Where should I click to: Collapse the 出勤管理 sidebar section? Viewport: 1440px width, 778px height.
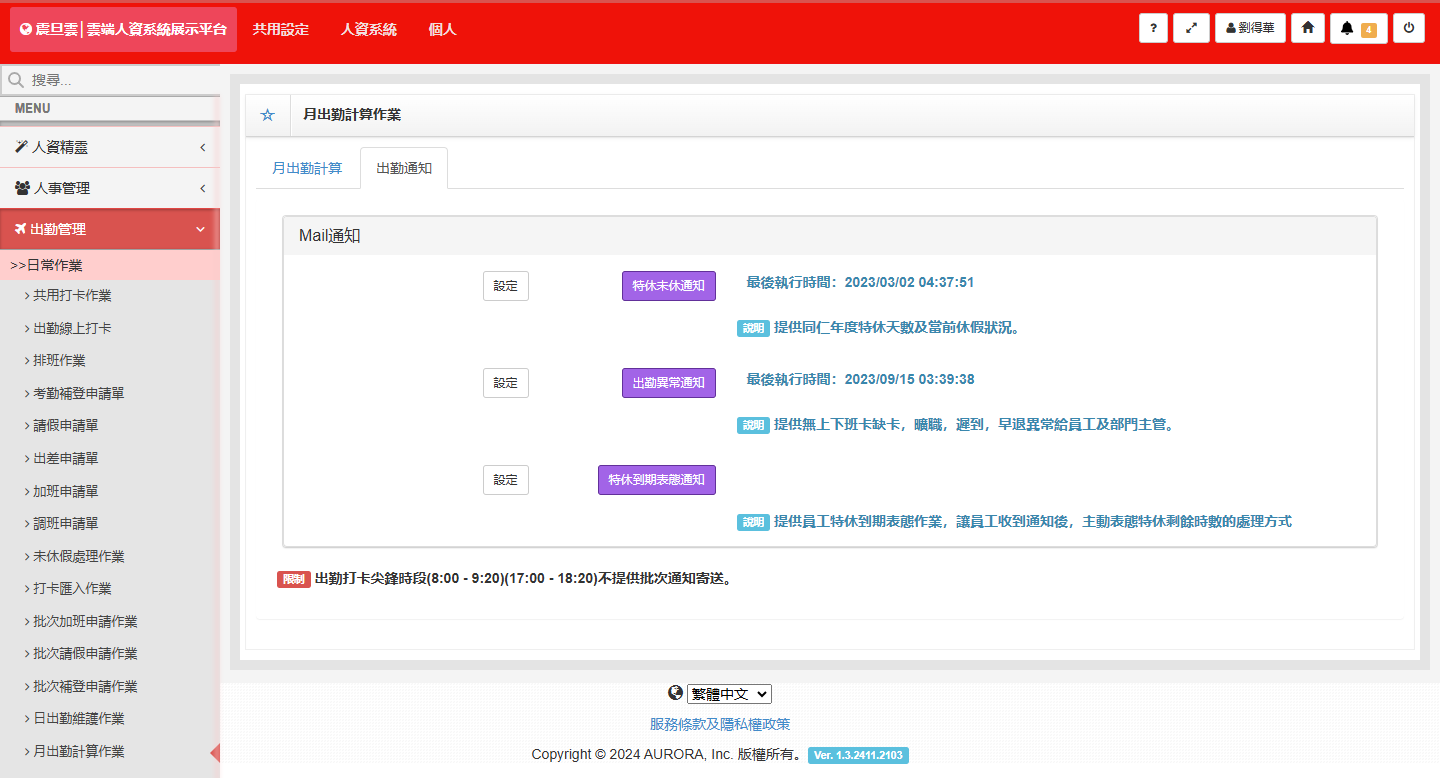coord(110,229)
